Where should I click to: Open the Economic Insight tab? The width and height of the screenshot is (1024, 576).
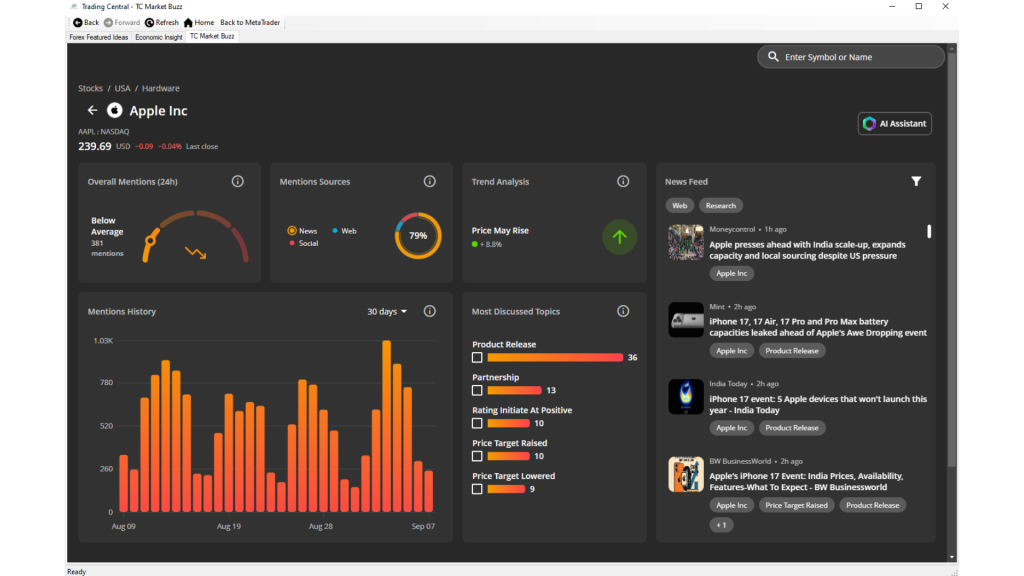159,37
